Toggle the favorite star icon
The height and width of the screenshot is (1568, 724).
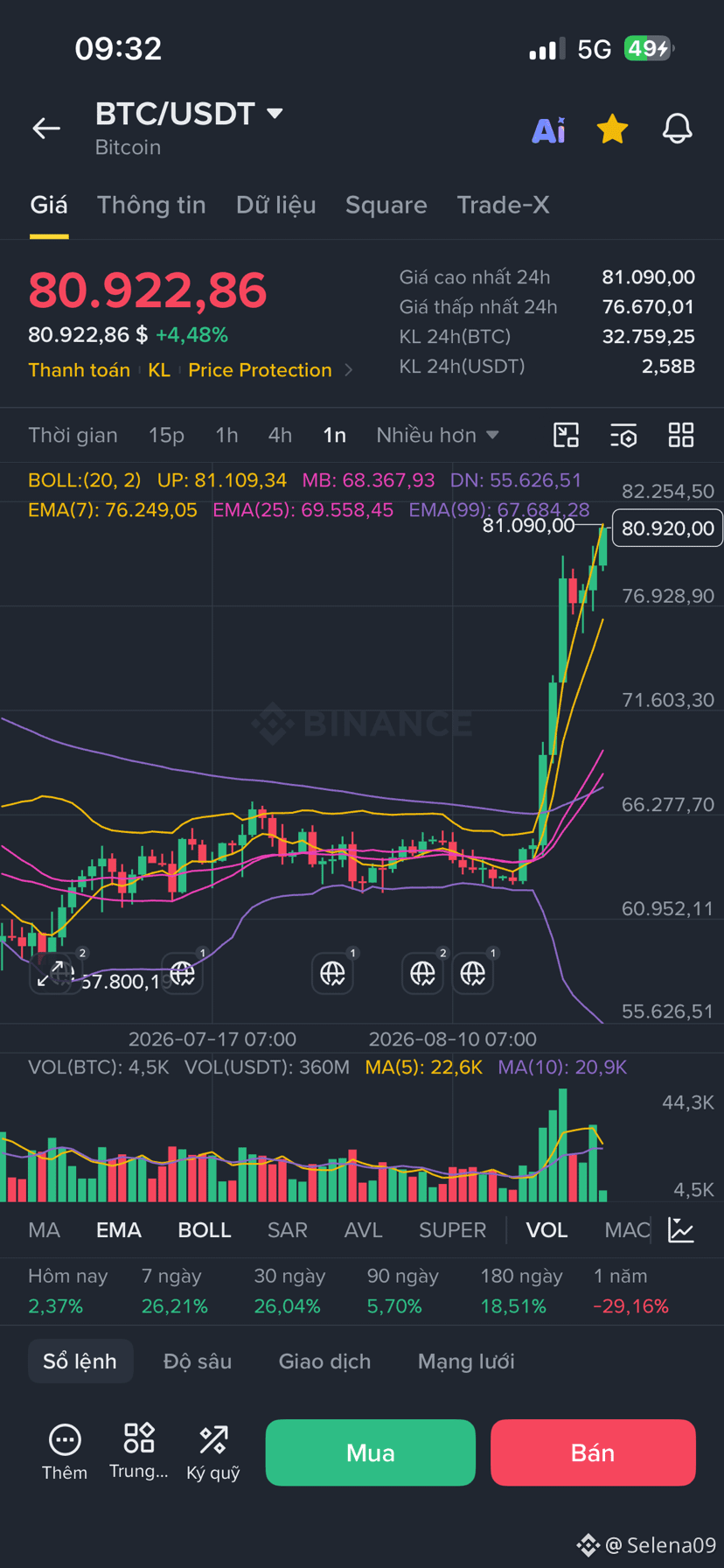612,129
